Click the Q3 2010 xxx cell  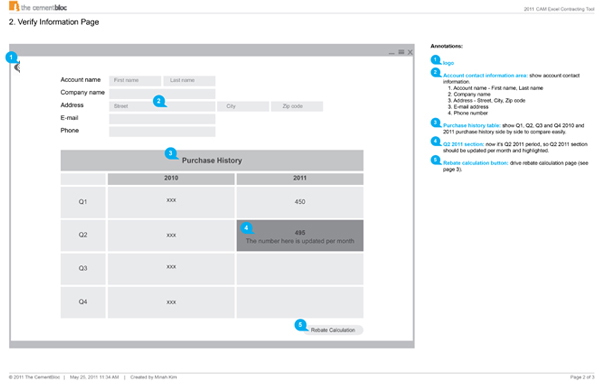click(x=171, y=269)
